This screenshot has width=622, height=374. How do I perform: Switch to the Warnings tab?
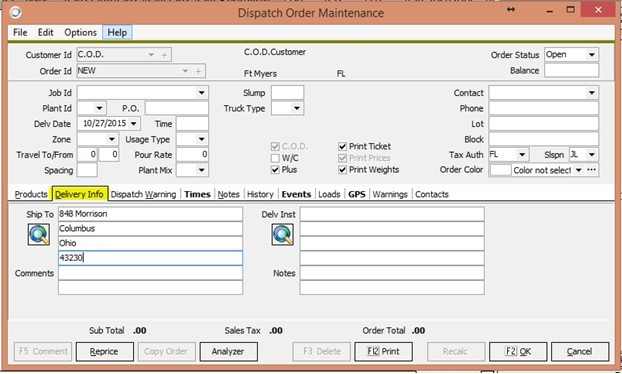(390, 194)
